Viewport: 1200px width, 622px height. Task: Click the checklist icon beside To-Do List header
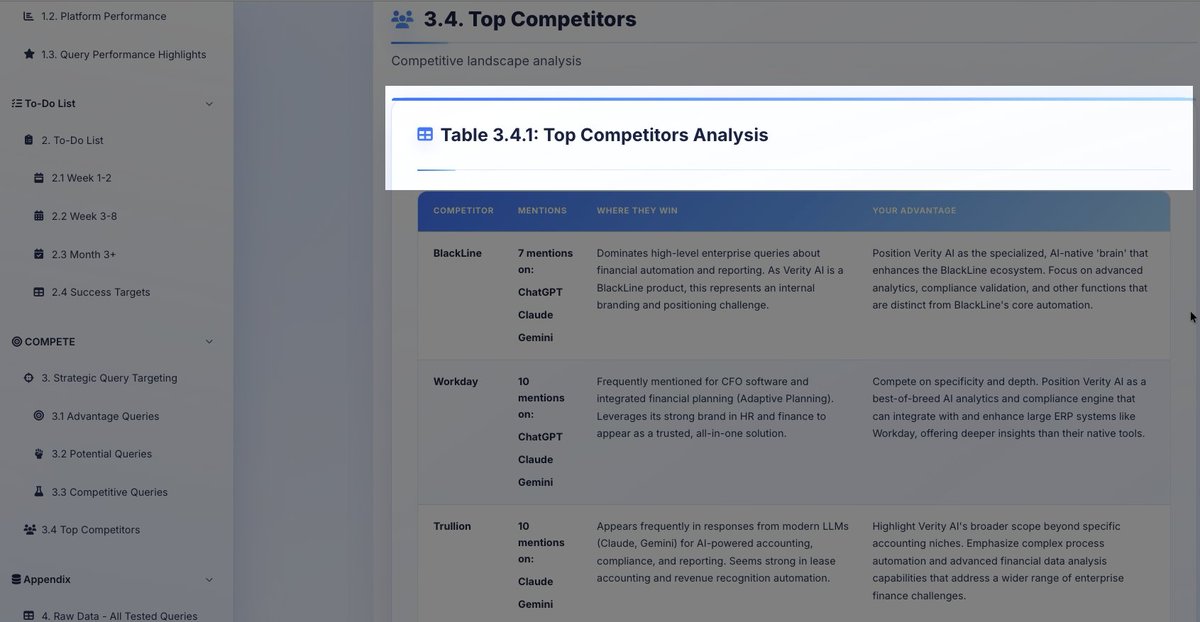point(16,103)
